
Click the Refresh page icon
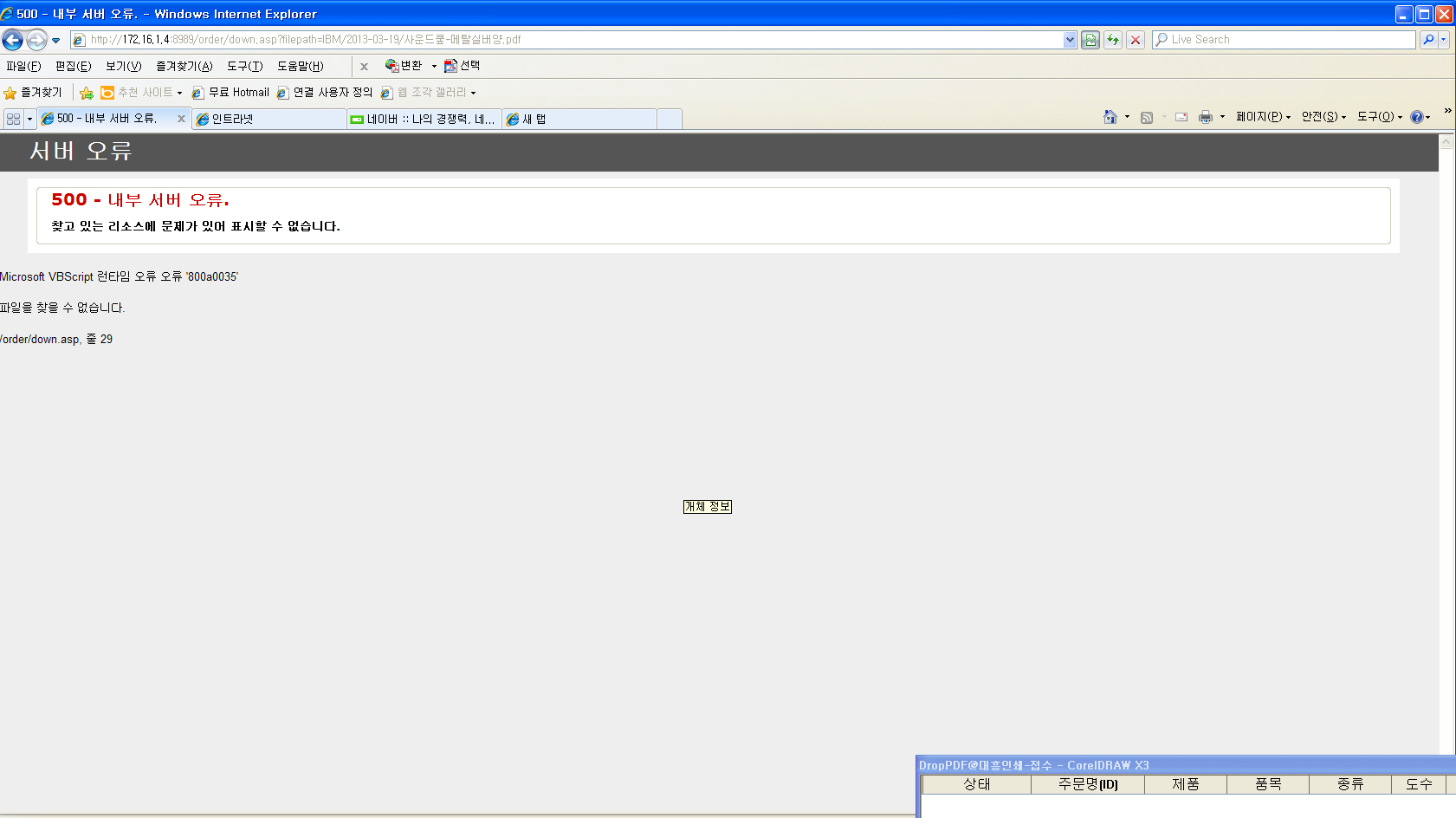(1113, 40)
